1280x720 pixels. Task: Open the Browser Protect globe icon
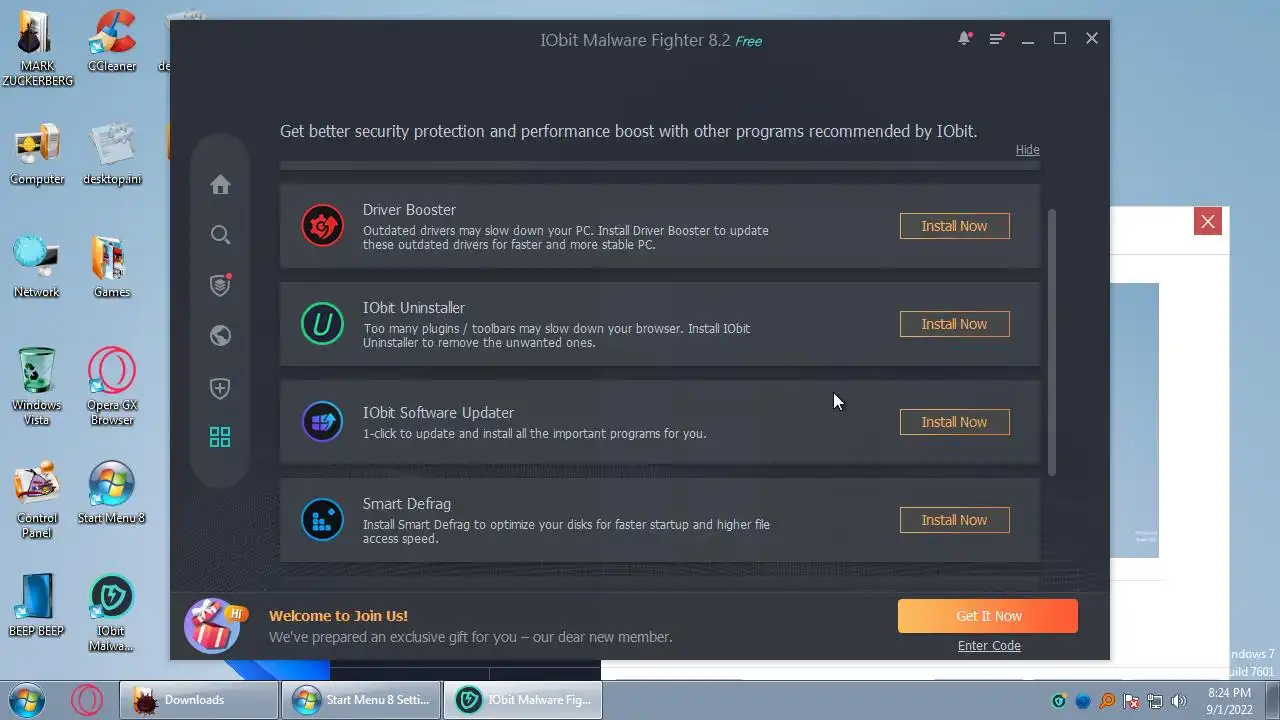(220, 336)
